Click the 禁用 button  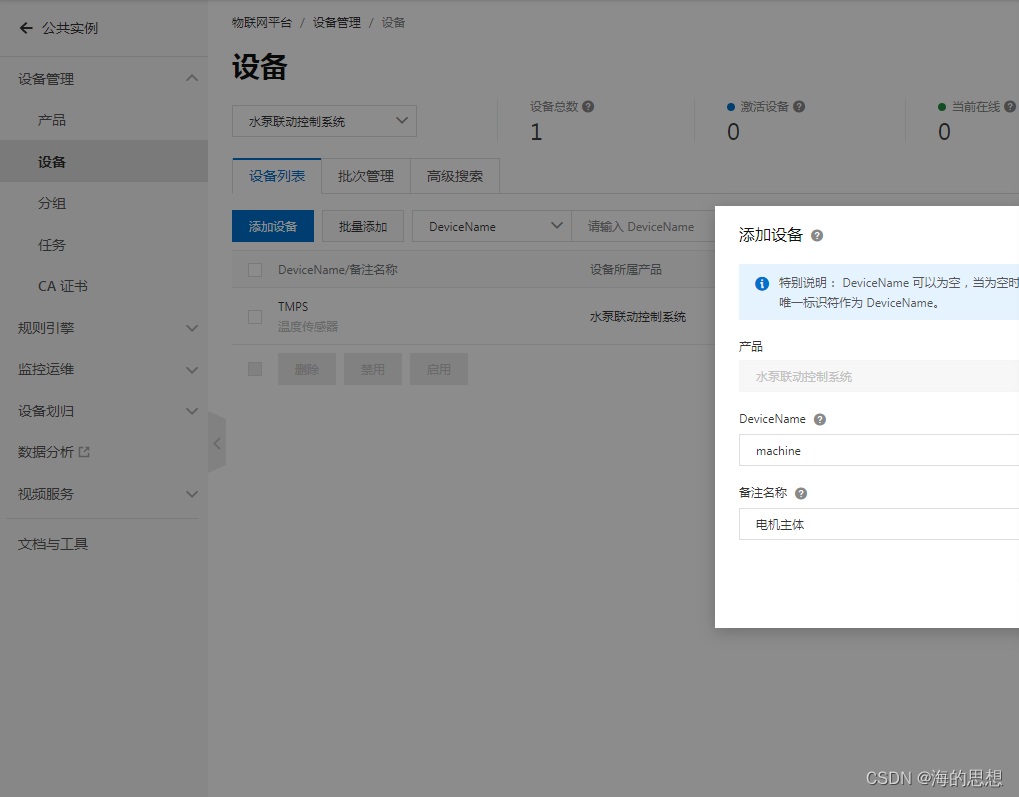tap(373, 369)
